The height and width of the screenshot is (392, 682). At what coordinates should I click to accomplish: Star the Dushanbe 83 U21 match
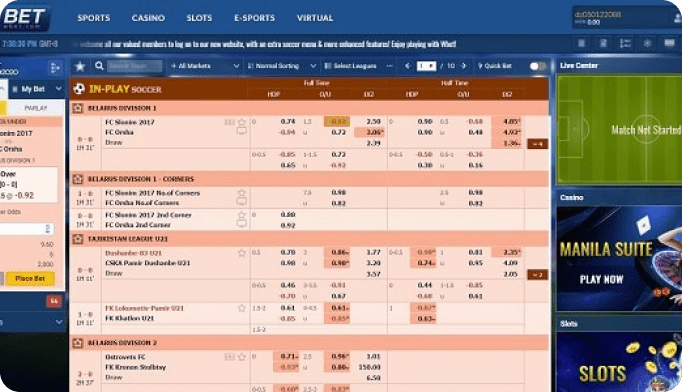242,253
